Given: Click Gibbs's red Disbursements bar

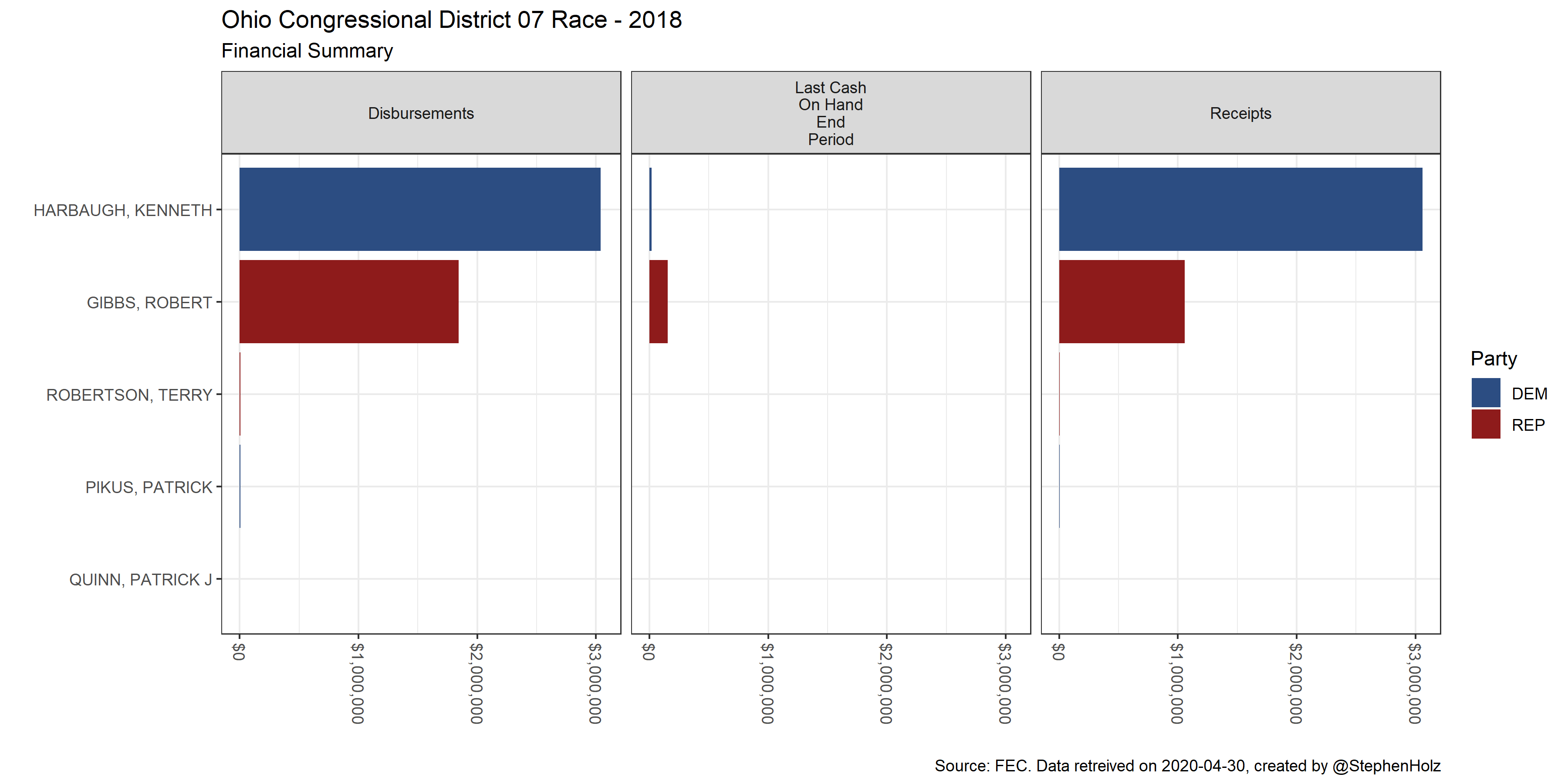Looking at the screenshot, I should point(348,301).
